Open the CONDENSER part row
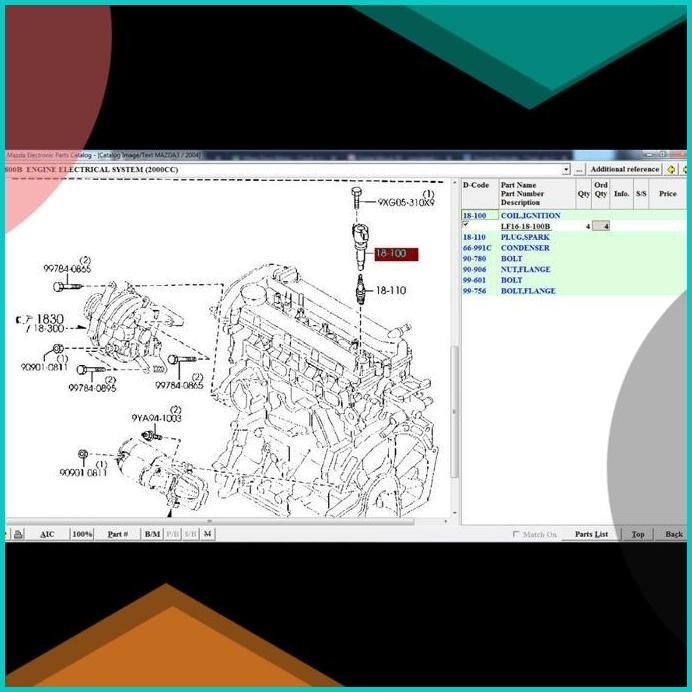Image resolution: width=692 pixels, height=692 pixels. point(525,248)
